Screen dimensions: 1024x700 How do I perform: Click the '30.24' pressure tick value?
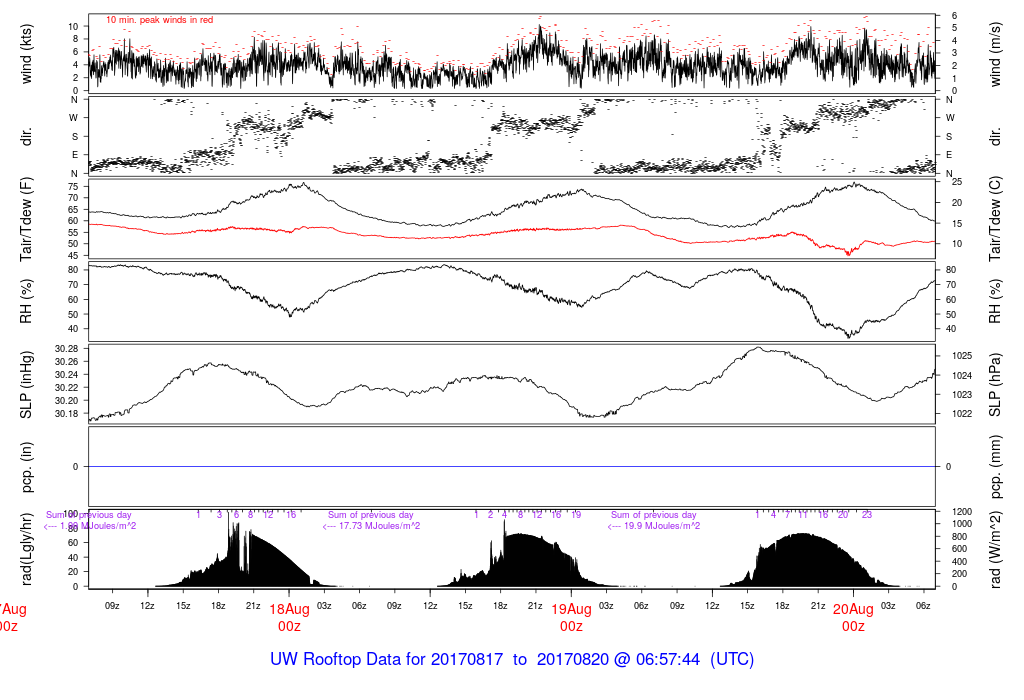click(67, 375)
